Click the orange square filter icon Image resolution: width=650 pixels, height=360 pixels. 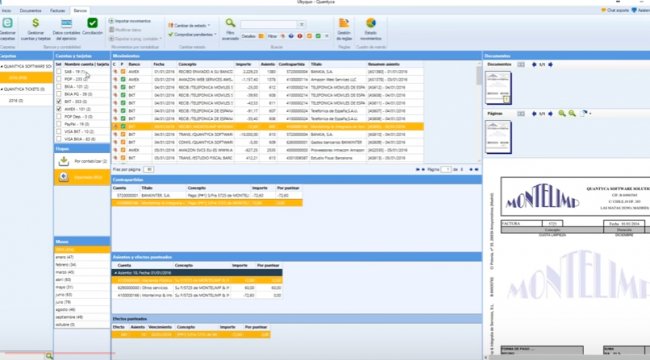(x=309, y=36)
